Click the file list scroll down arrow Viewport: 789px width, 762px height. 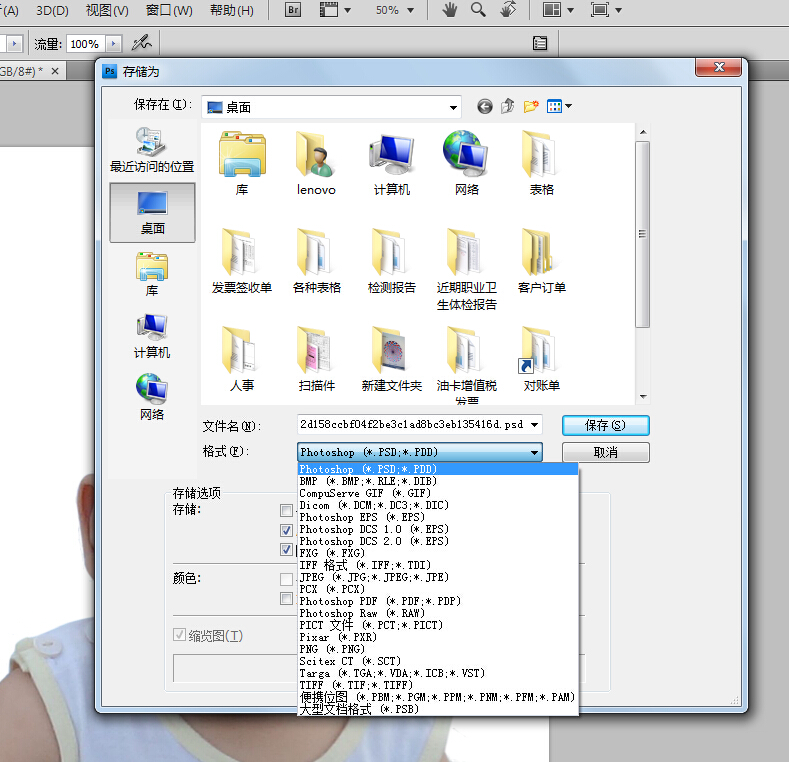point(643,397)
